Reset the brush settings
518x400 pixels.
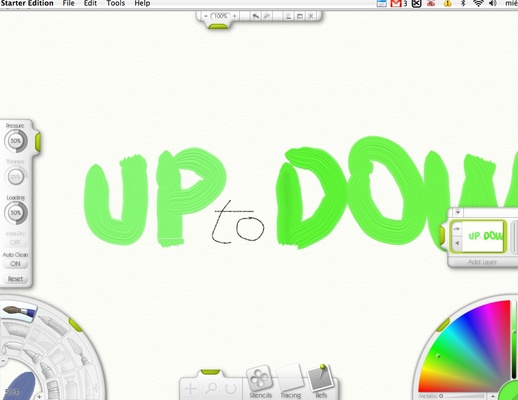click(15, 279)
